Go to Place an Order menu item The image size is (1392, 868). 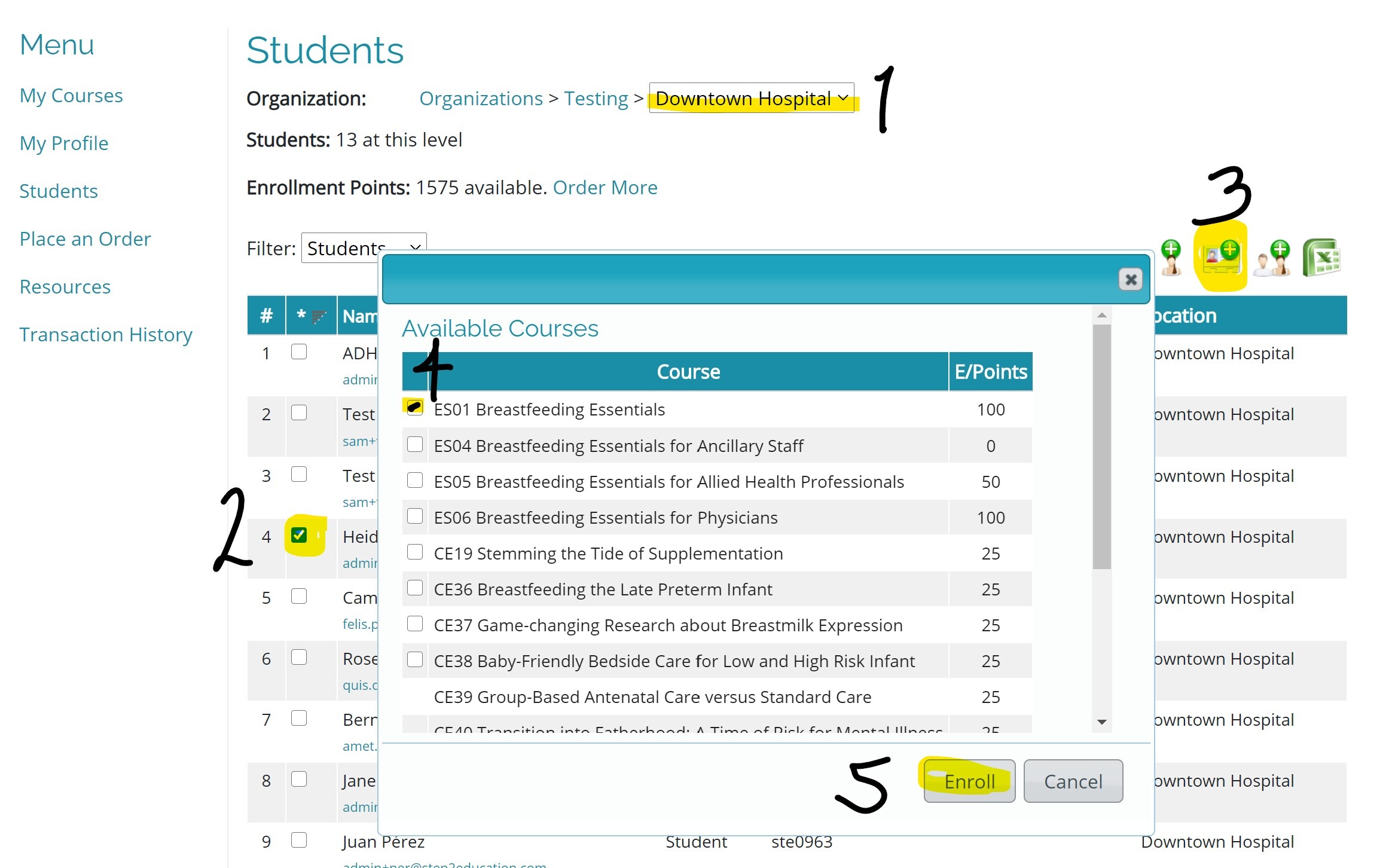(85, 239)
